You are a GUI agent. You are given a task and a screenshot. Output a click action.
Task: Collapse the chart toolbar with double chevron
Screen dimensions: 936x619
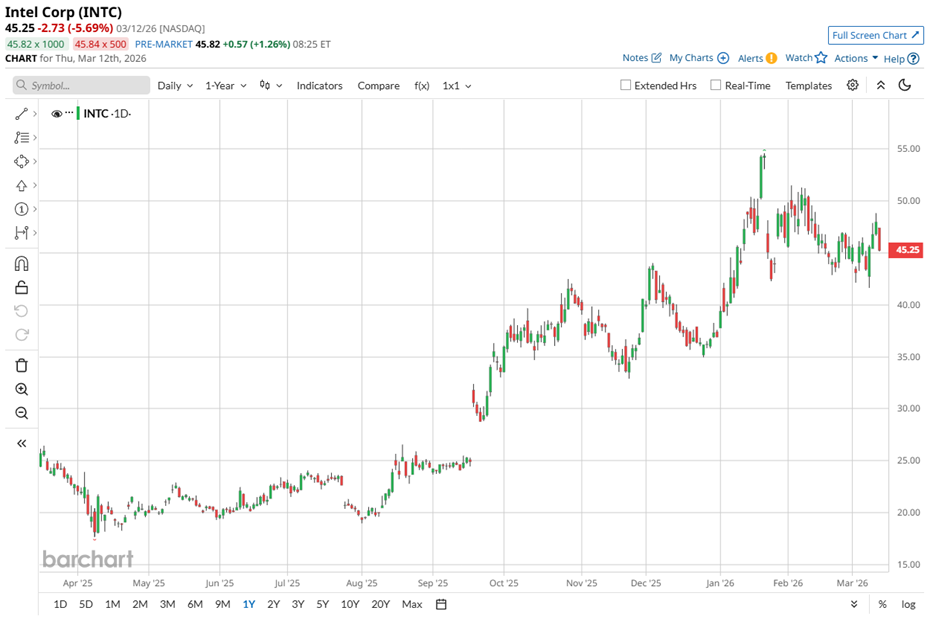pyautogui.click(x=880, y=85)
